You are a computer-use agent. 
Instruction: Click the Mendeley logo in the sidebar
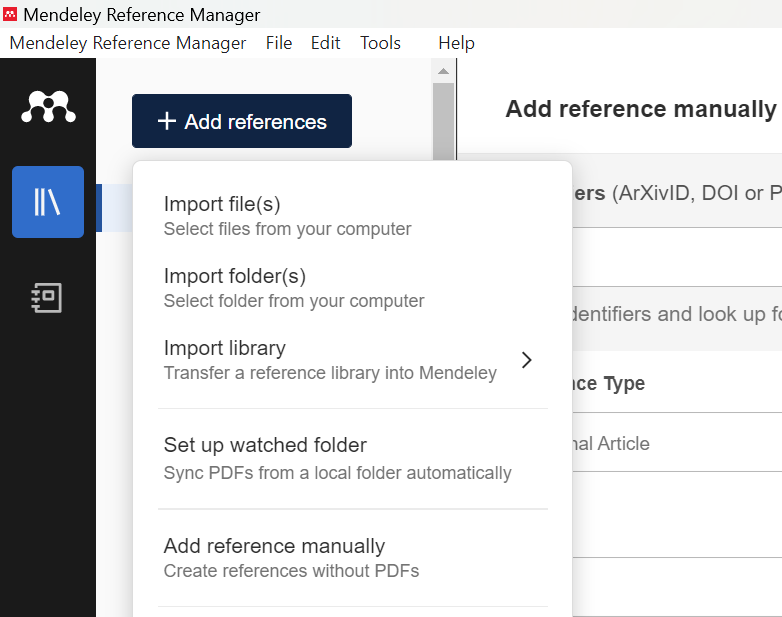[x=48, y=106]
